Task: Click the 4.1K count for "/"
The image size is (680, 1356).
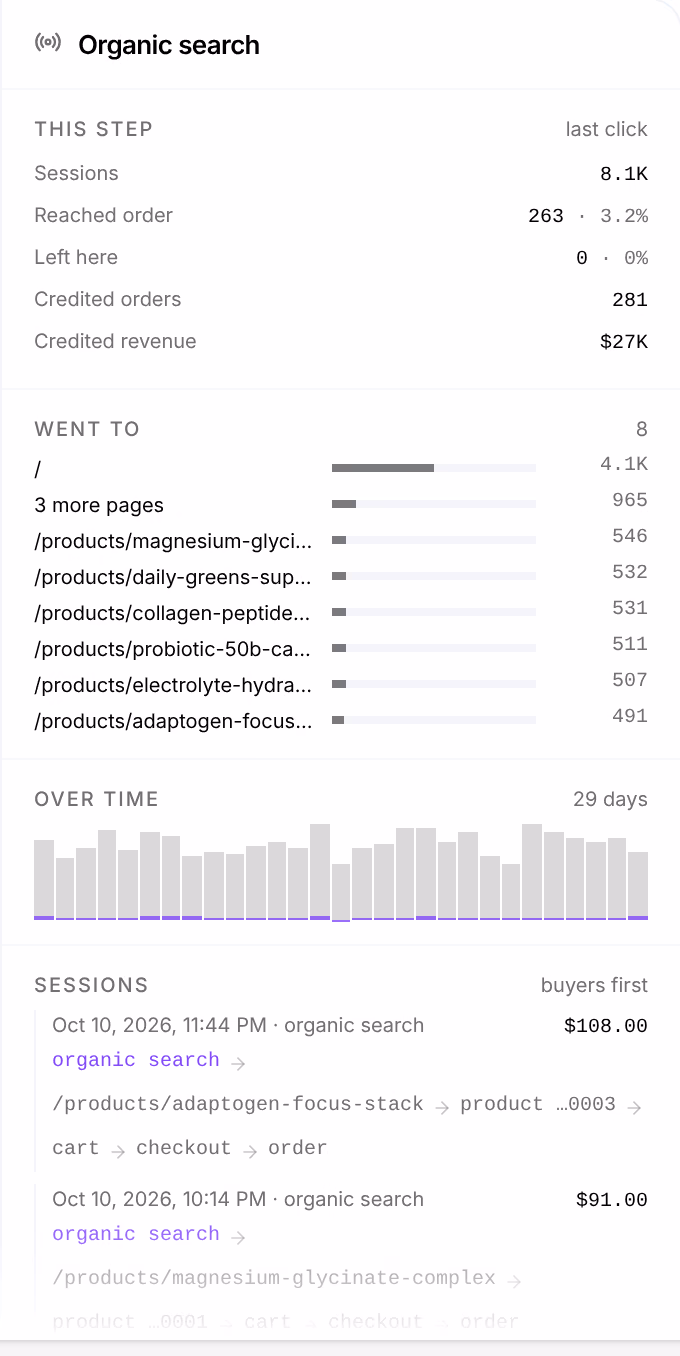Action: coord(624,464)
